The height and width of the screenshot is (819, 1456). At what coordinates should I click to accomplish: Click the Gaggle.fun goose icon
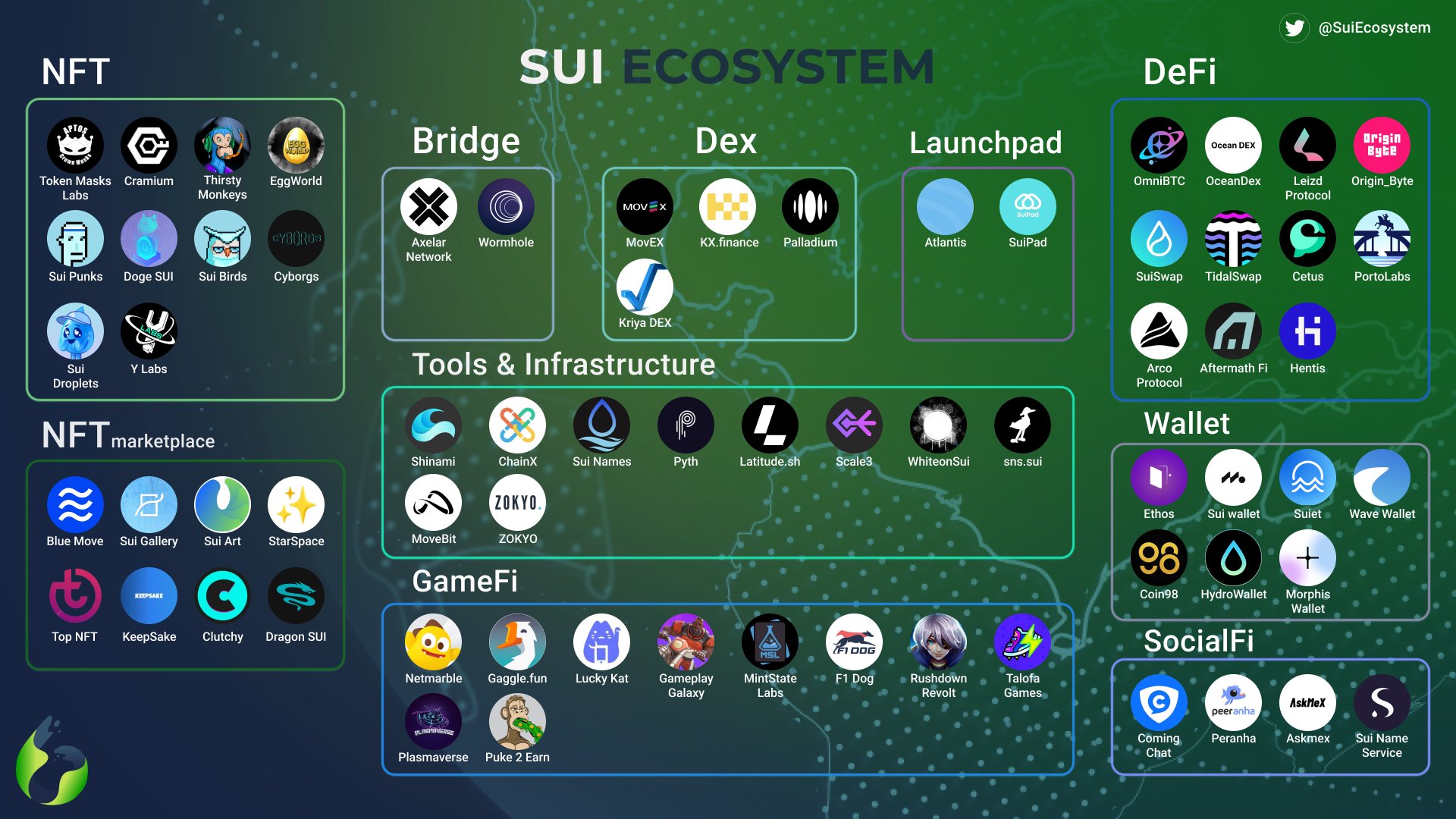(517, 642)
